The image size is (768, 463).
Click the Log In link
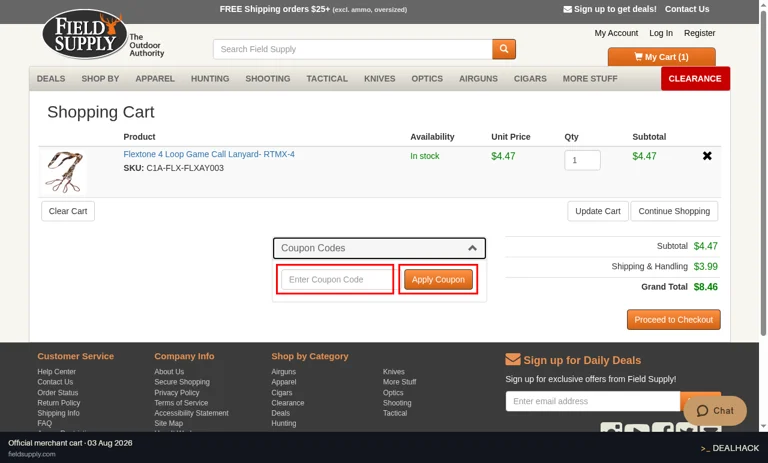pos(661,33)
